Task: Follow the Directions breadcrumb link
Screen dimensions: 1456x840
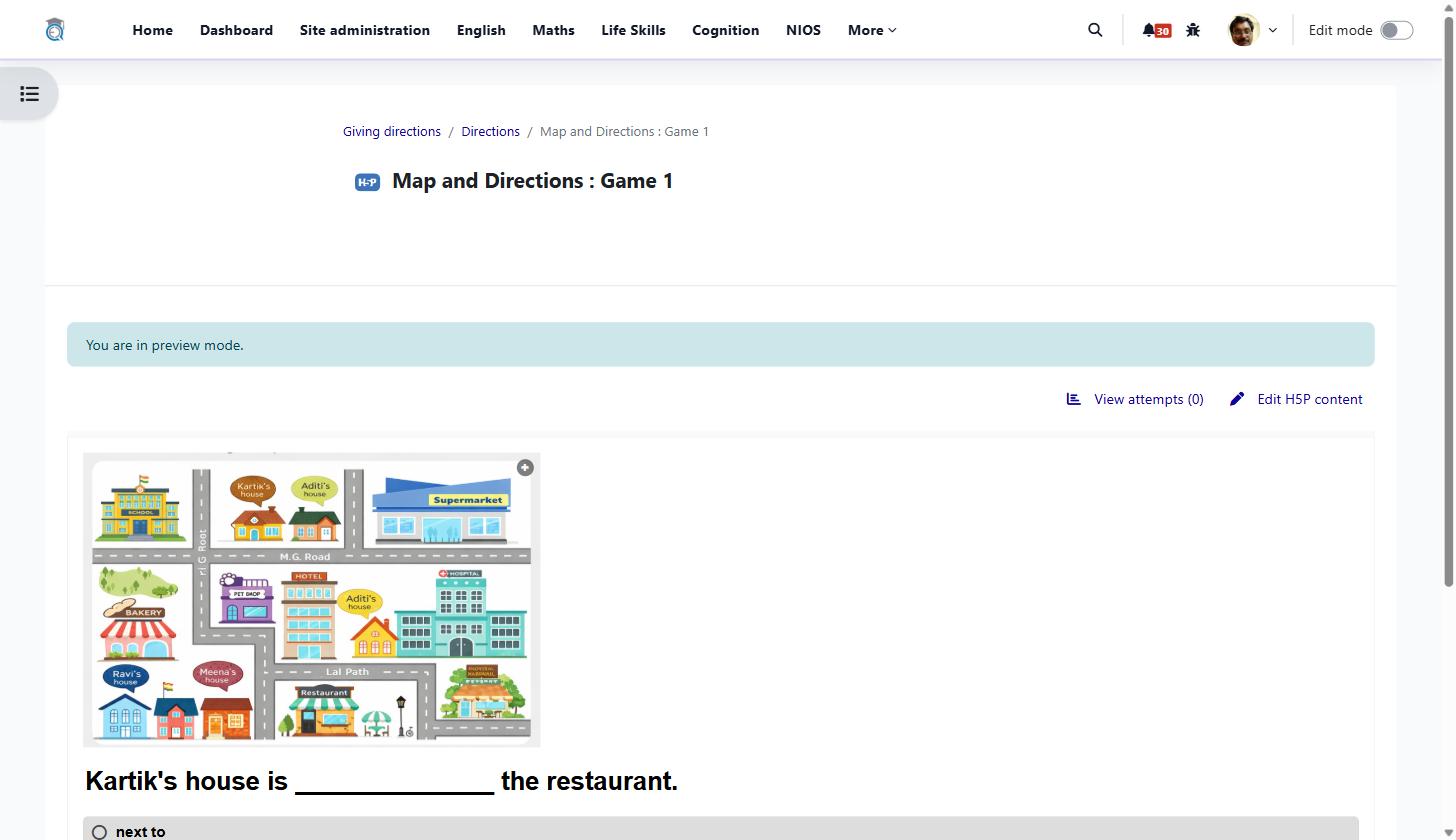Action: [490, 131]
